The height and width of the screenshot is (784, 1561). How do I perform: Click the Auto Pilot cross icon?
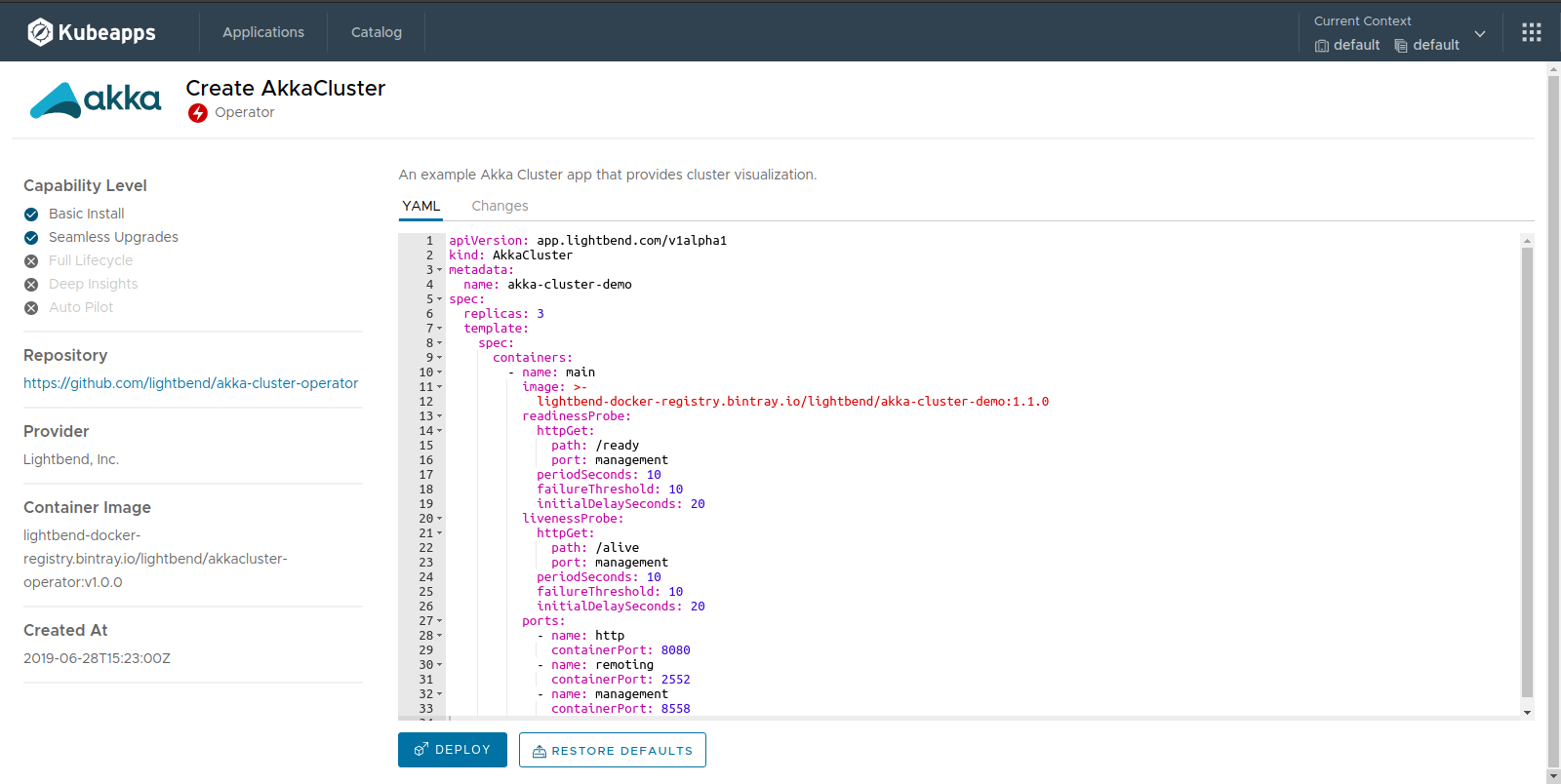click(x=31, y=308)
